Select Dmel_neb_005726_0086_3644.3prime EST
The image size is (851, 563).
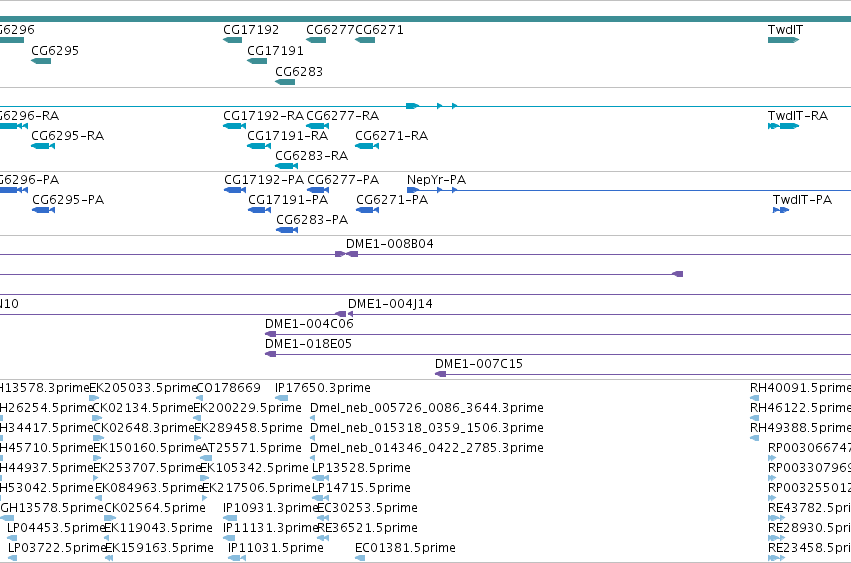click(427, 408)
